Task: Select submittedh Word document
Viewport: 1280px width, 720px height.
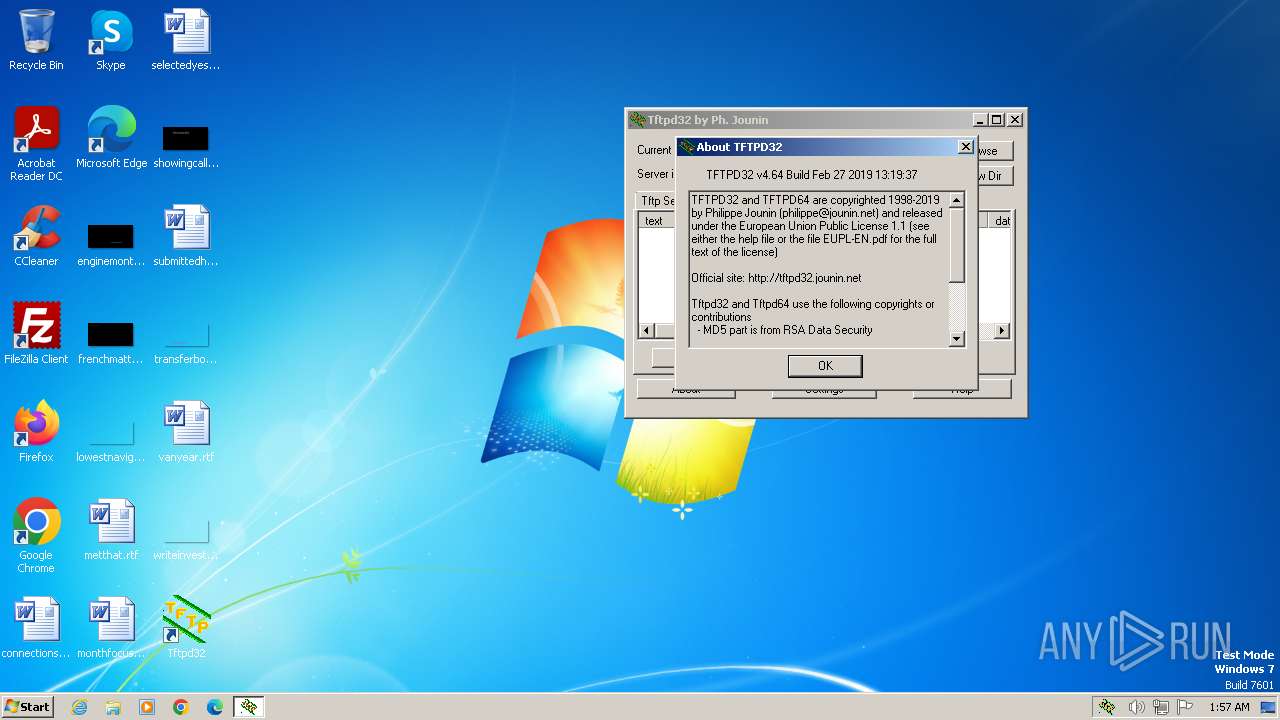Action: click(186, 236)
